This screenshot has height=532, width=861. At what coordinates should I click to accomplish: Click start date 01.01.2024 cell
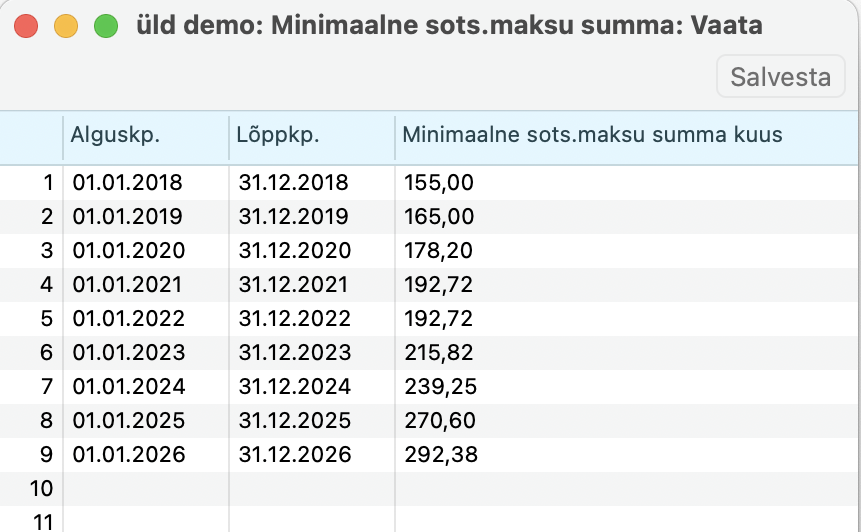[x=128, y=387]
